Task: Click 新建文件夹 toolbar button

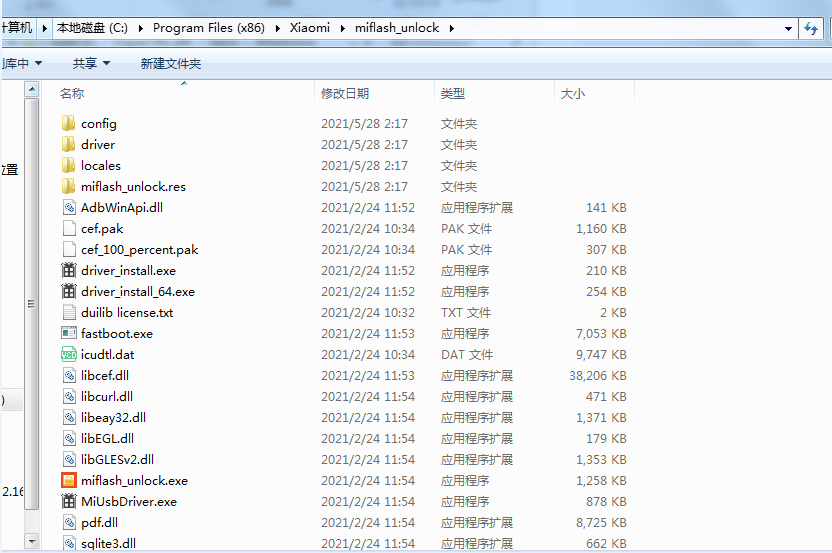Action: (171, 64)
